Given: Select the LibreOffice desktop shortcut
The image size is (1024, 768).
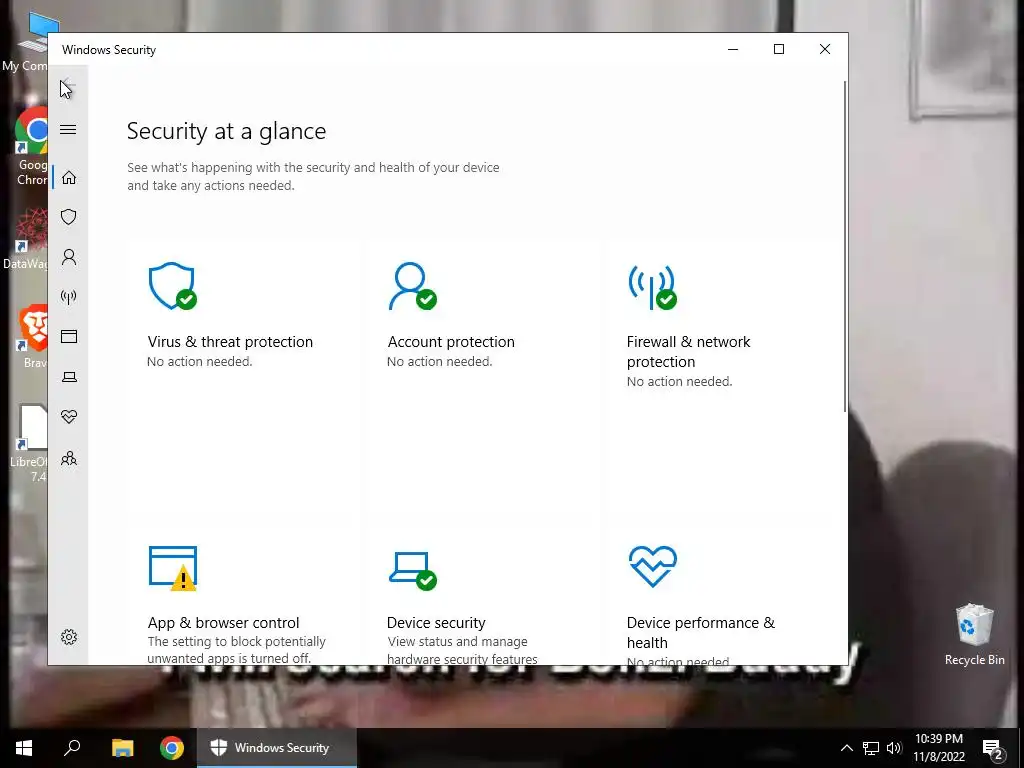Looking at the screenshot, I should click(x=30, y=444).
